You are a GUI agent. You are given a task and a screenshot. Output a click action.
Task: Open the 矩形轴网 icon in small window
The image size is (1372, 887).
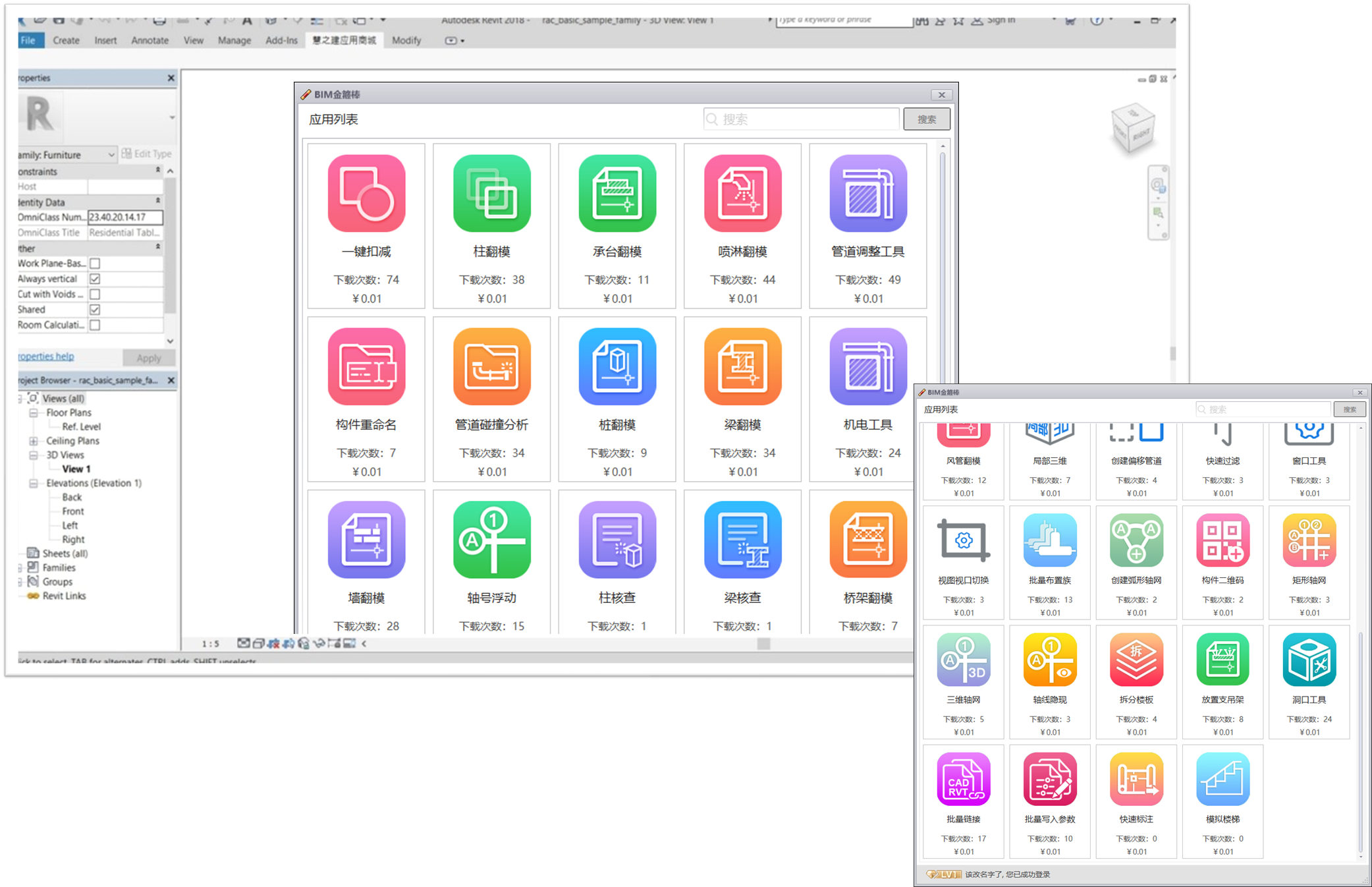coord(1309,540)
